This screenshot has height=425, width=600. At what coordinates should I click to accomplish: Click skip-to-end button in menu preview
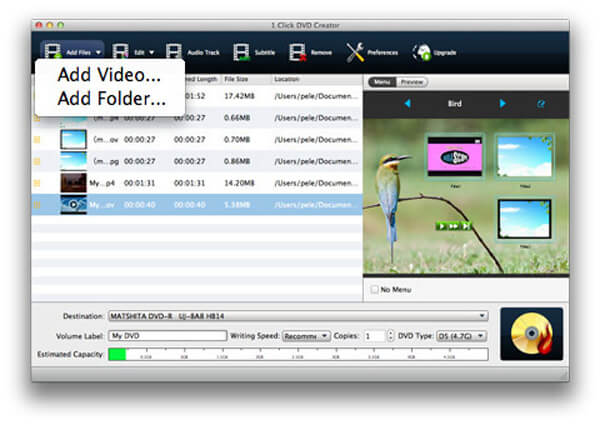466,226
